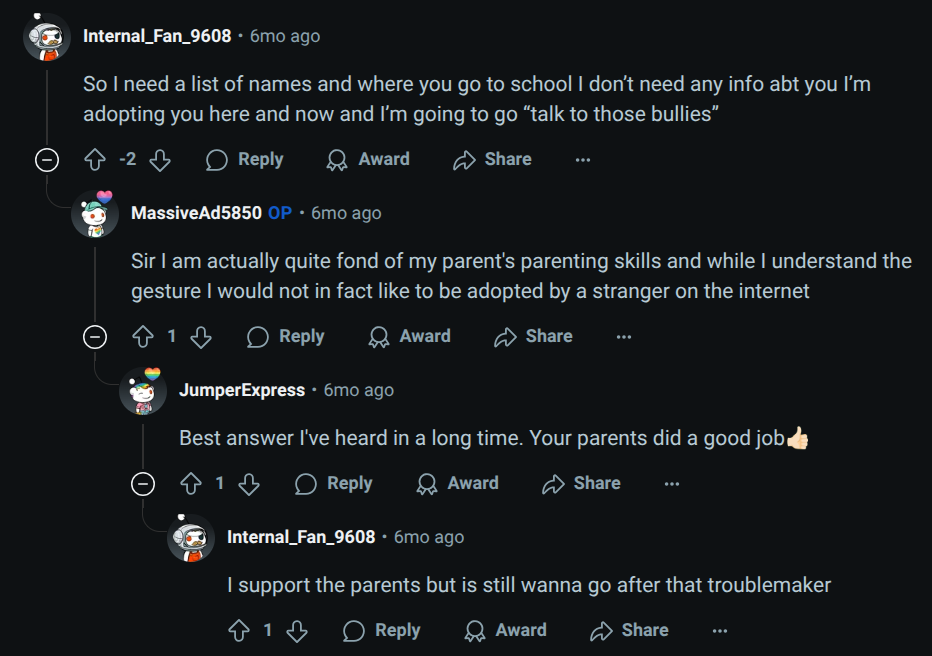932x656 pixels.
Task: Upvote JumperExpress's 'Best answer' comment
Action: pyautogui.click(x=191, y=484)
